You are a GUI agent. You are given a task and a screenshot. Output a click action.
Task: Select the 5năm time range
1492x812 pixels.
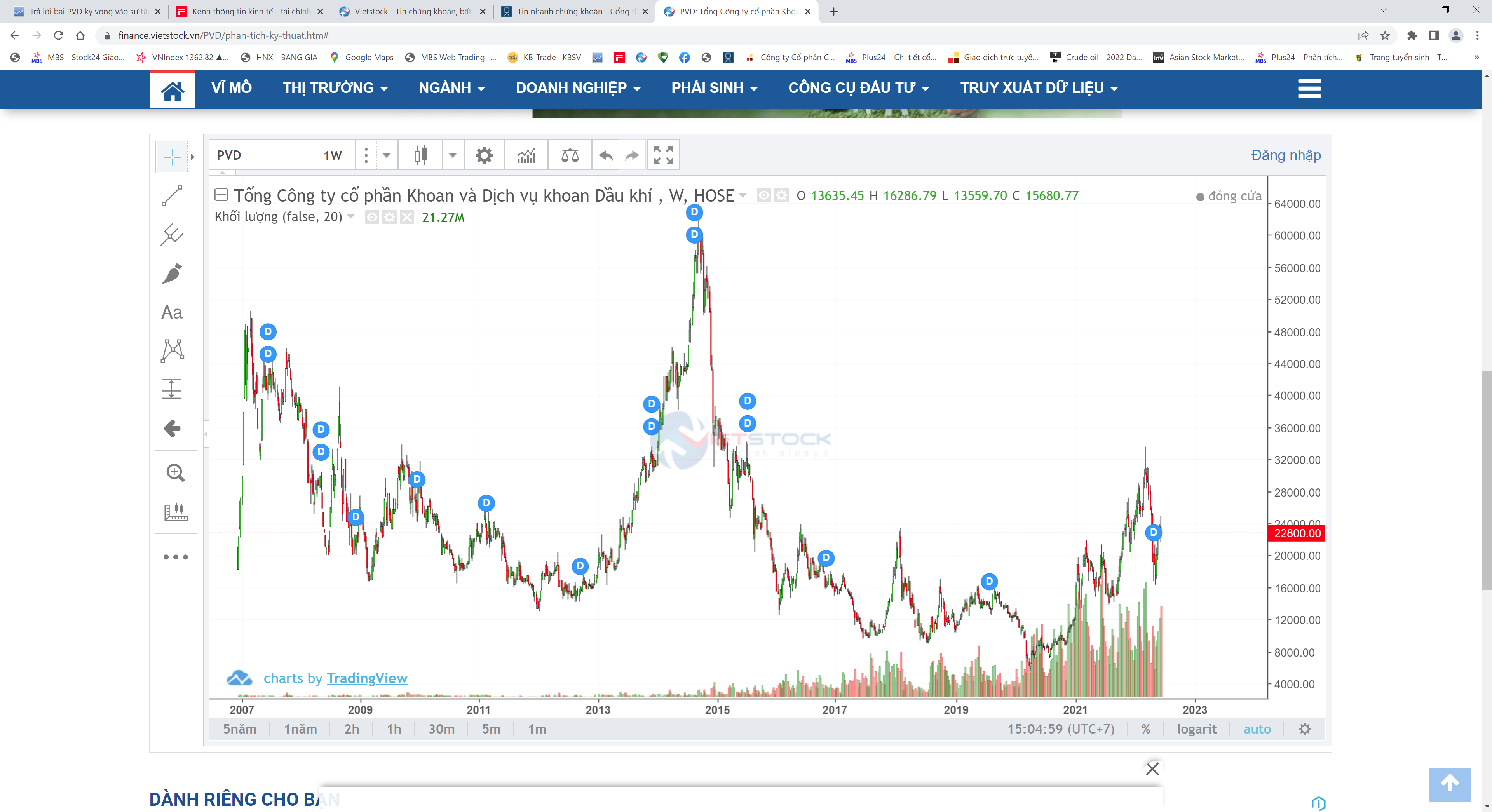pos(240,728)
